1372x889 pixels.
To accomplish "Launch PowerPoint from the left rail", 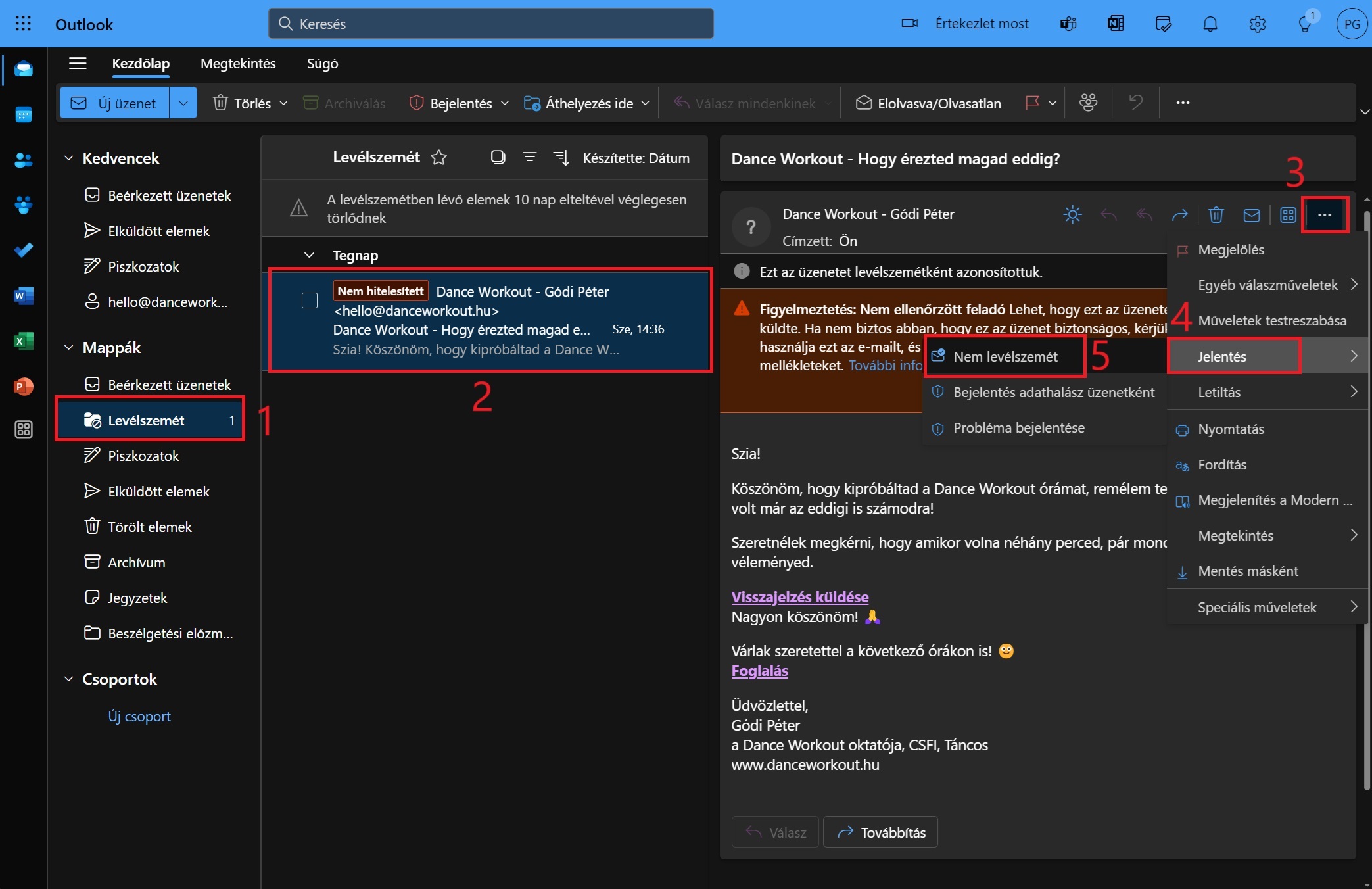I will (24, 386).
